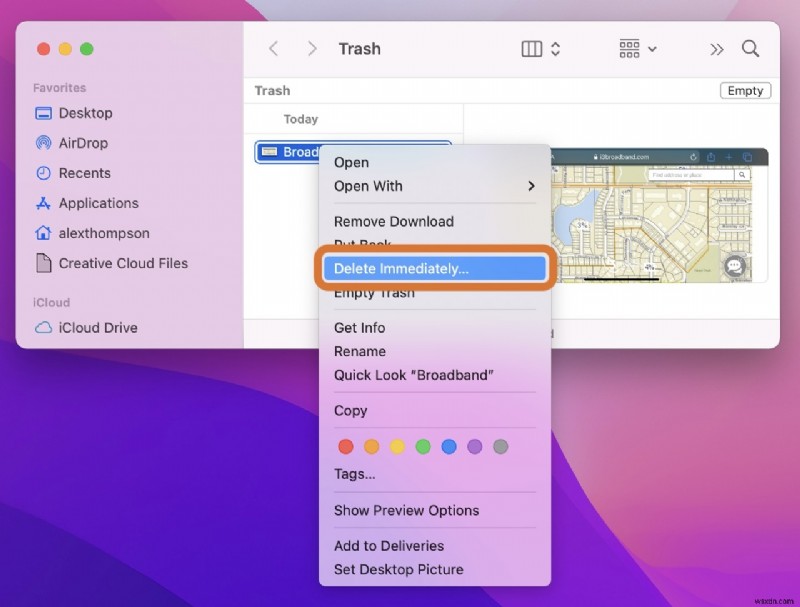Click the search magnifier icon
The width and height of the screenshot is (800, 607).
tap(750, 48)
